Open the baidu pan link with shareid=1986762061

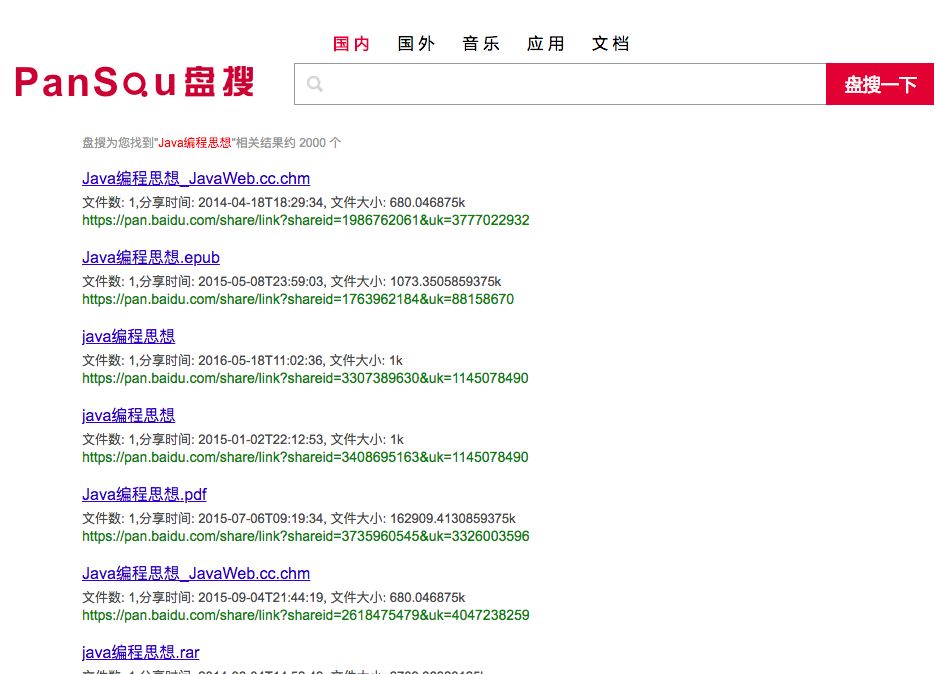(x=305, y=220)
